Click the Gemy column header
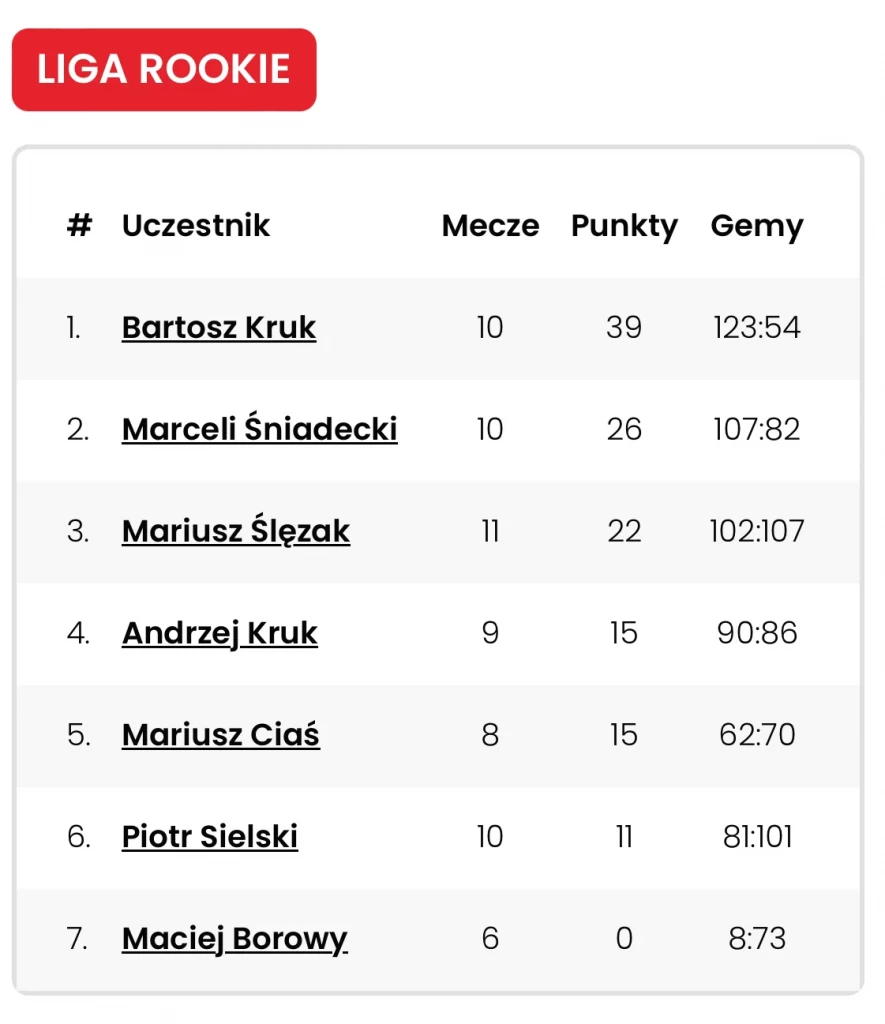The height and width of the screenshot is (1024, 885). tap(757, 227)
